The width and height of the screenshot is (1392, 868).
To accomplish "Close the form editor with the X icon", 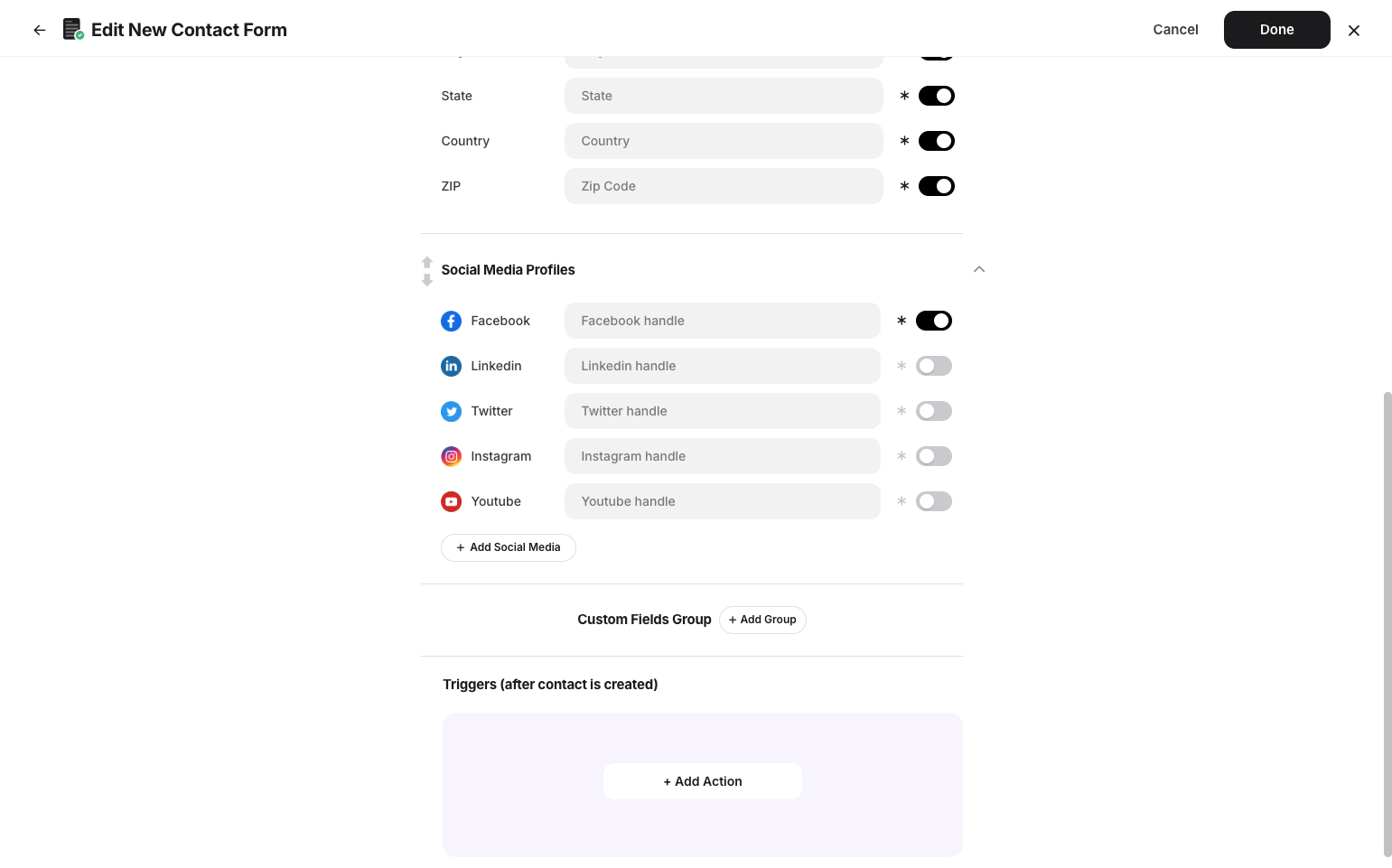I will point(1354,31).
